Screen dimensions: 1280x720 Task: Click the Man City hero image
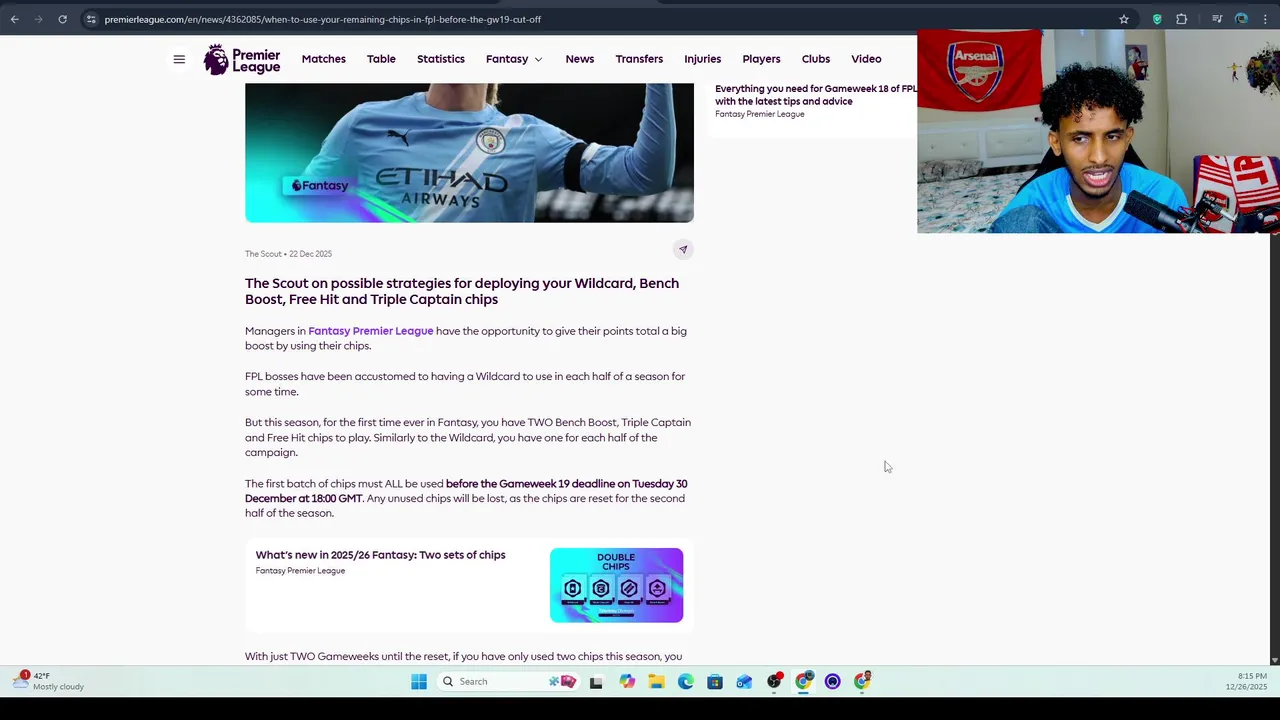[x=469, y=152]
